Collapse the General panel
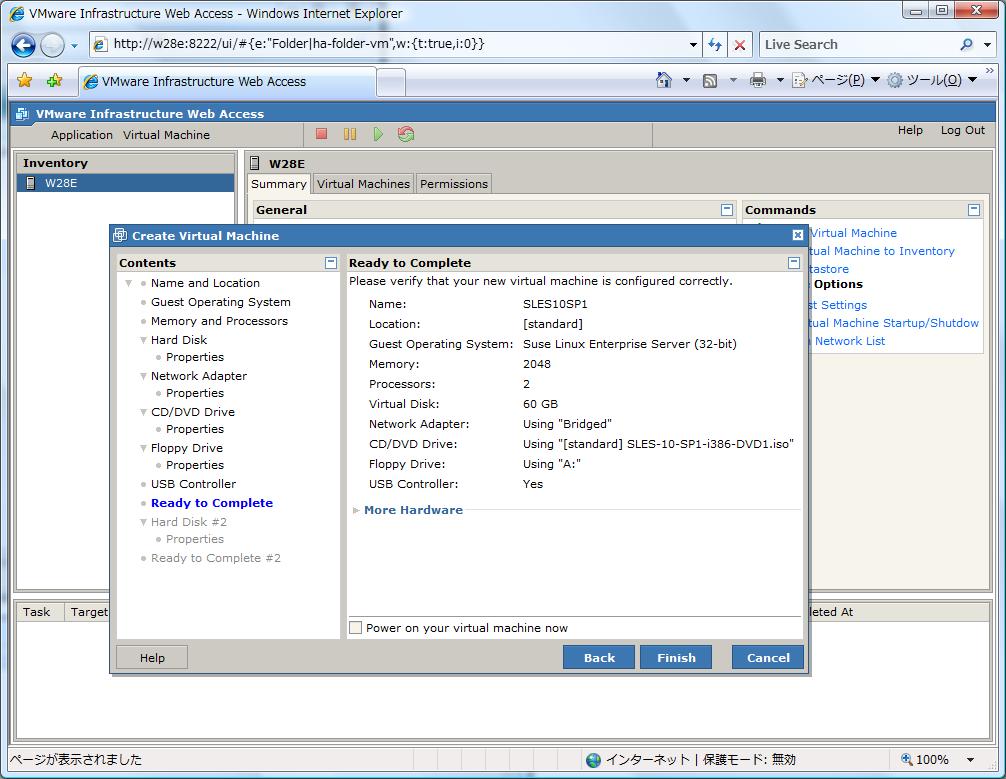 click(x=727, y=210)
